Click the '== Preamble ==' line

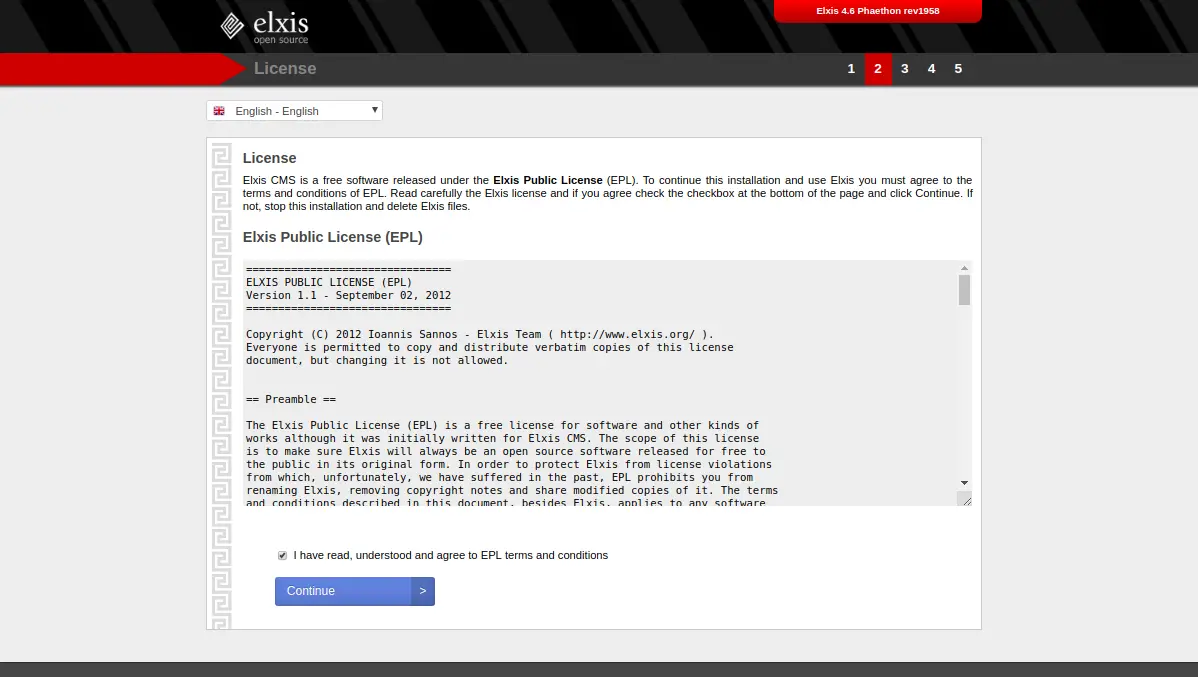[291, 399]
